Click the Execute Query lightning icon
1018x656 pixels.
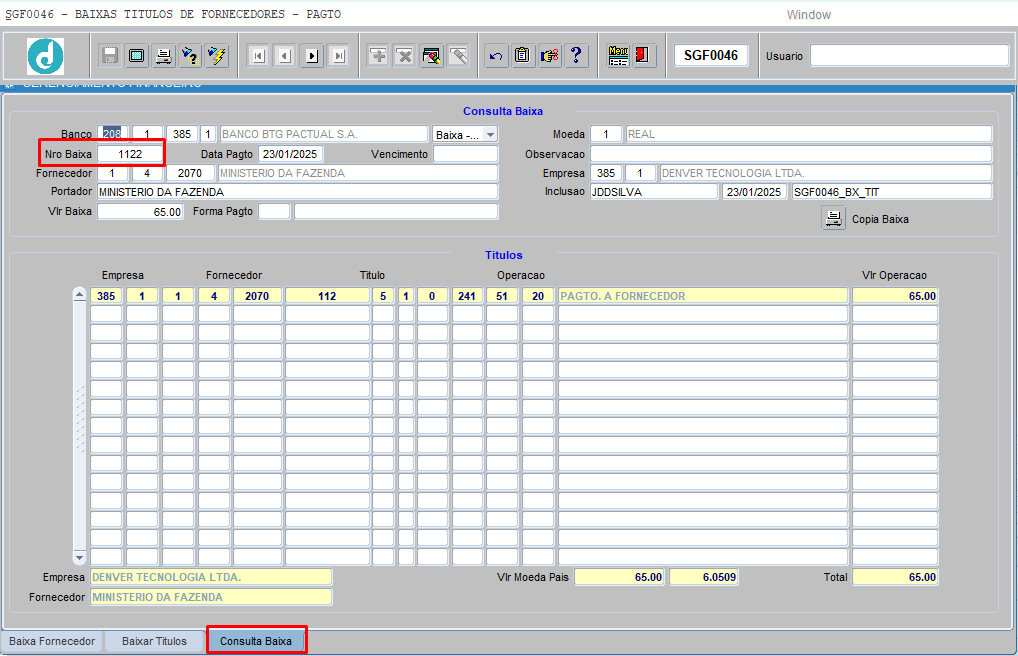(x=217, y=56)
